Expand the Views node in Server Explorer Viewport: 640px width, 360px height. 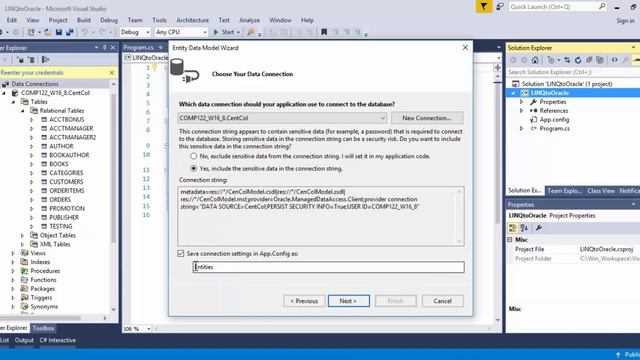(x=13, y=253)
